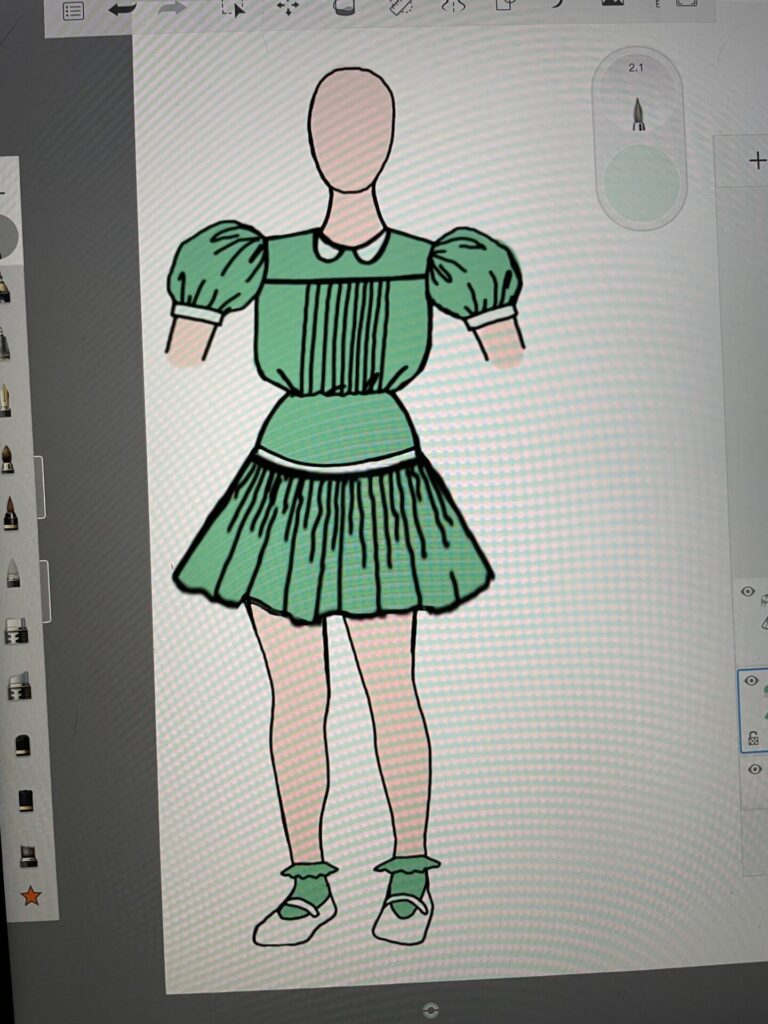The width and height of the screenshot is (768, 1024).
Task: Open the Import Image tool
Action: coord(612,3)
